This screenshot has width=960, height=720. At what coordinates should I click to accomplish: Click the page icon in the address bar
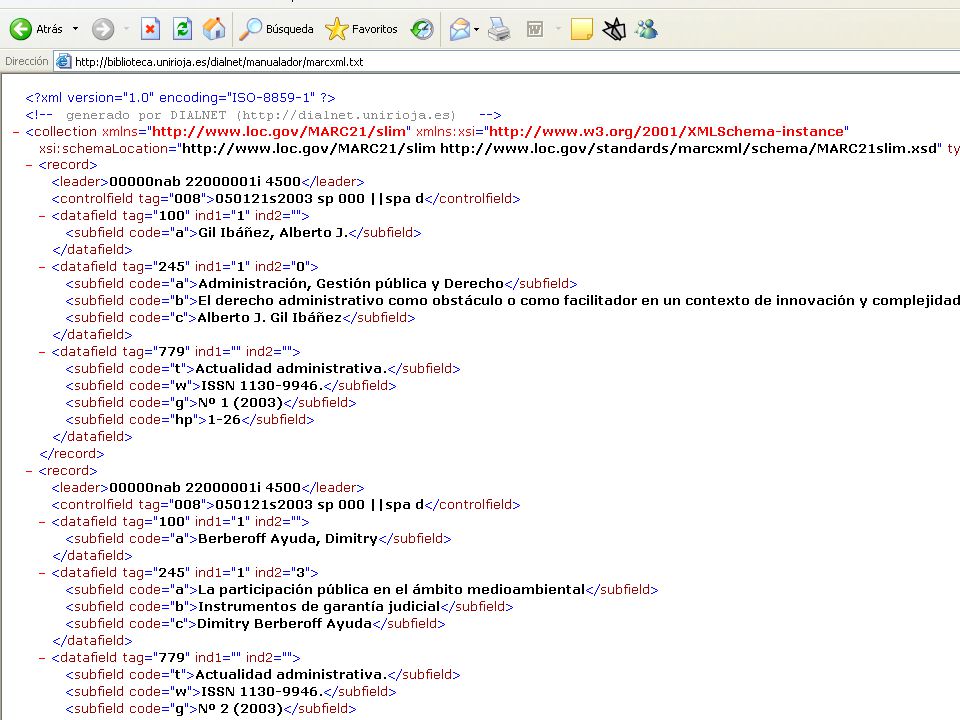62,62
